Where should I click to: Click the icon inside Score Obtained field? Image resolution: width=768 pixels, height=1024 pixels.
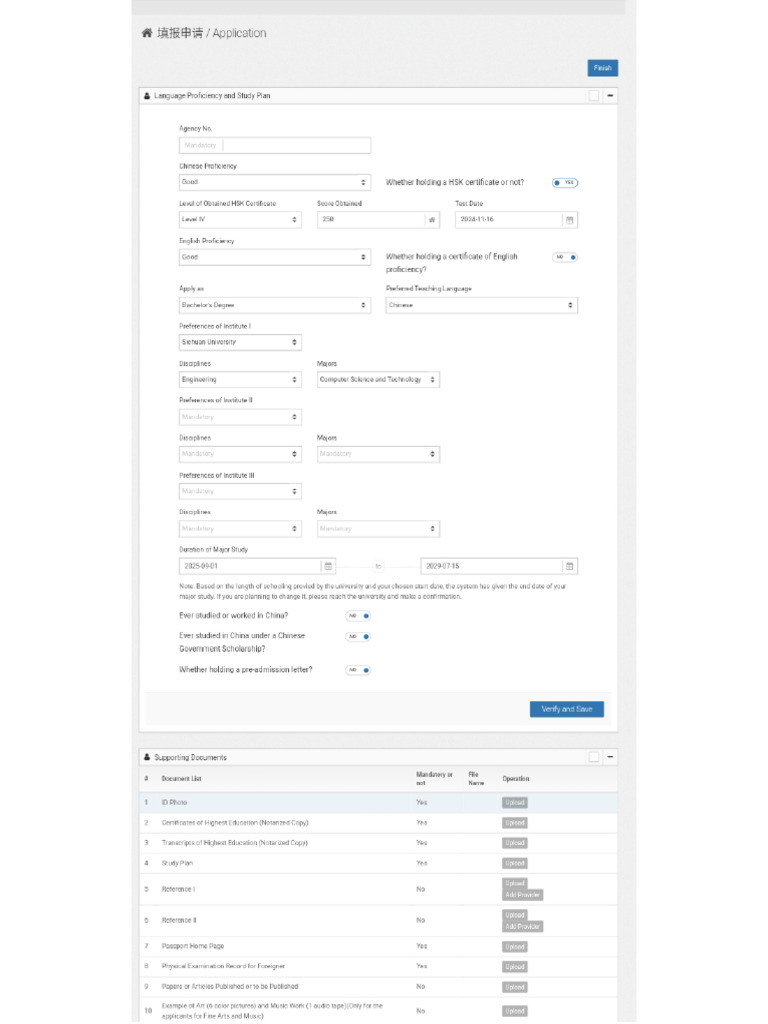[x=432, y=220]
